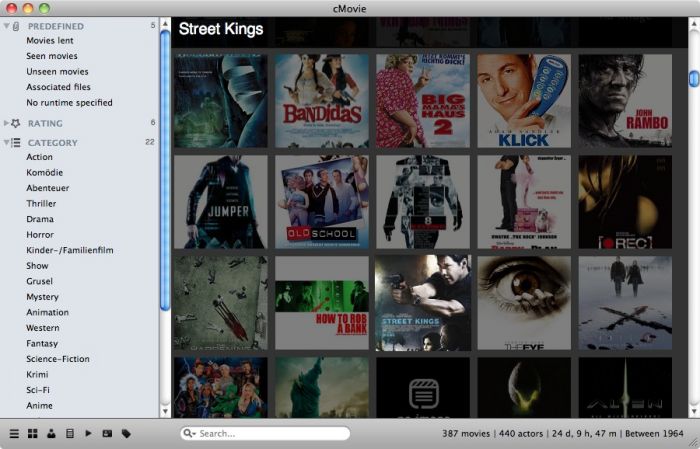Click the CATEGORY list icon
Viewport: 700px width, 449px height.
tap(16, 142)
